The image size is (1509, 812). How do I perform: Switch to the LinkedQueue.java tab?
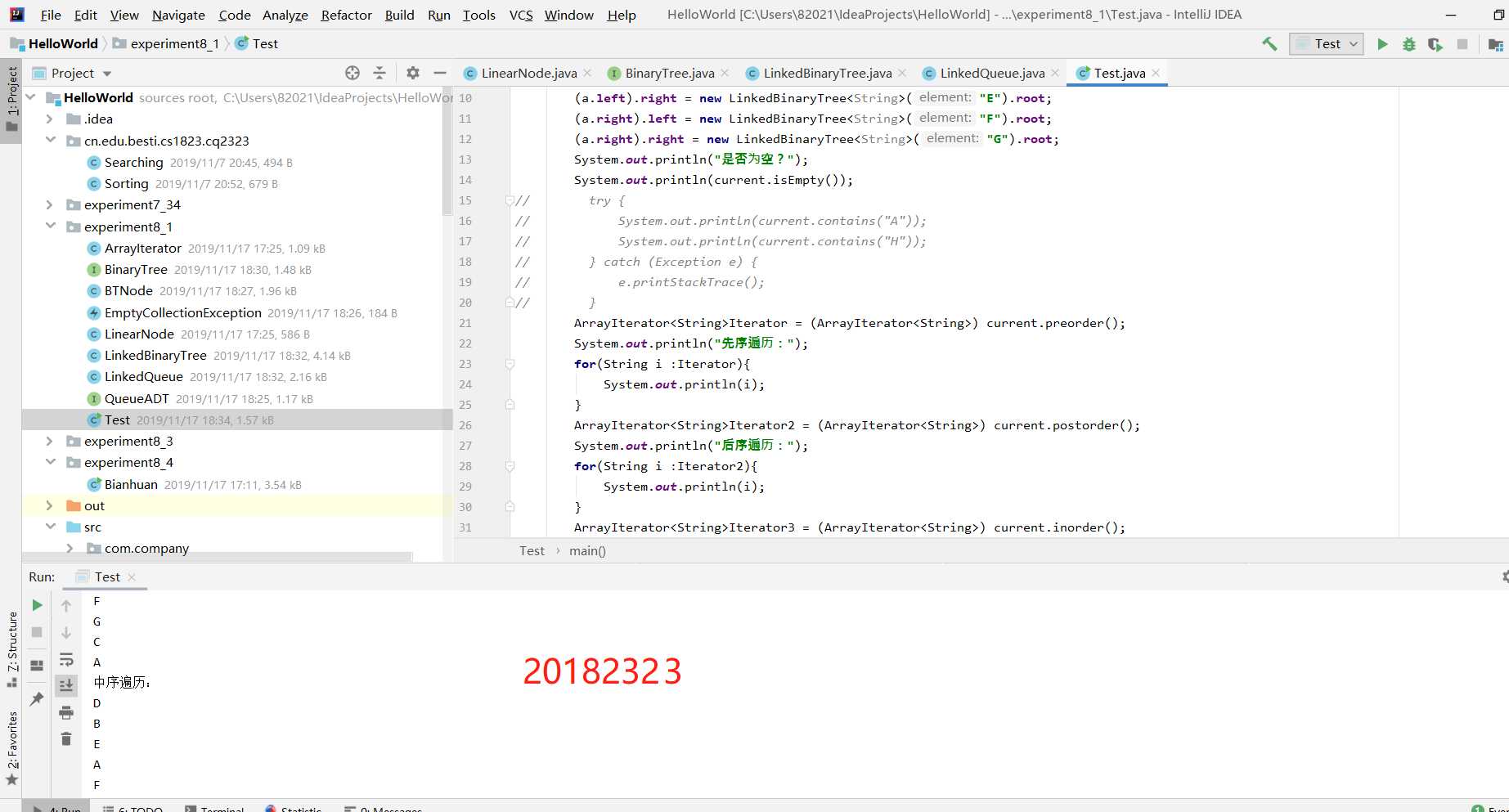pos(992,73)
